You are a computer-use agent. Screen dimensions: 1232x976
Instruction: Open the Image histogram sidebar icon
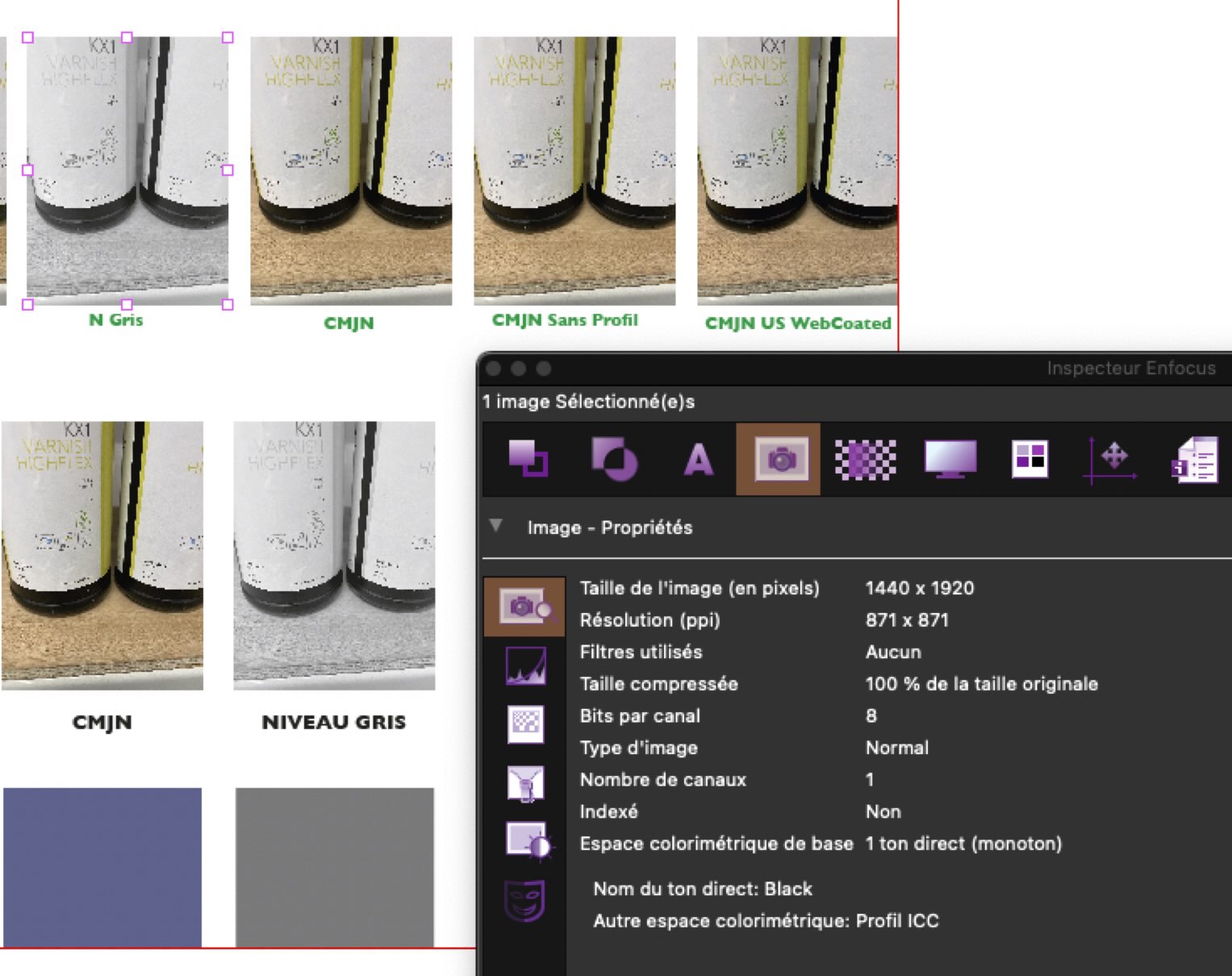tap(525, 666)
